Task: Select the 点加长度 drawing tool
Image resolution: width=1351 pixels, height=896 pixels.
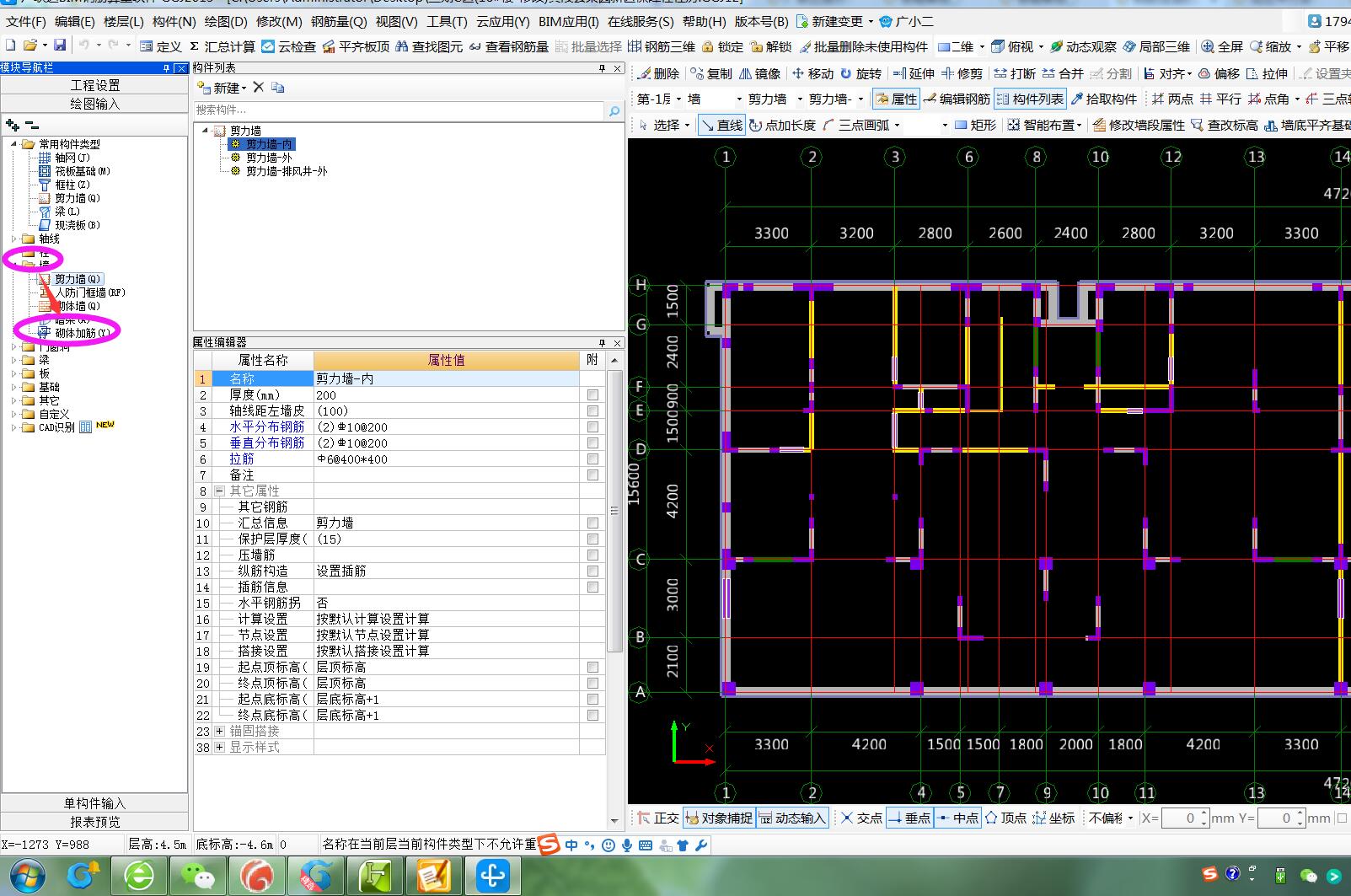Action: click(x=782, y=125)
